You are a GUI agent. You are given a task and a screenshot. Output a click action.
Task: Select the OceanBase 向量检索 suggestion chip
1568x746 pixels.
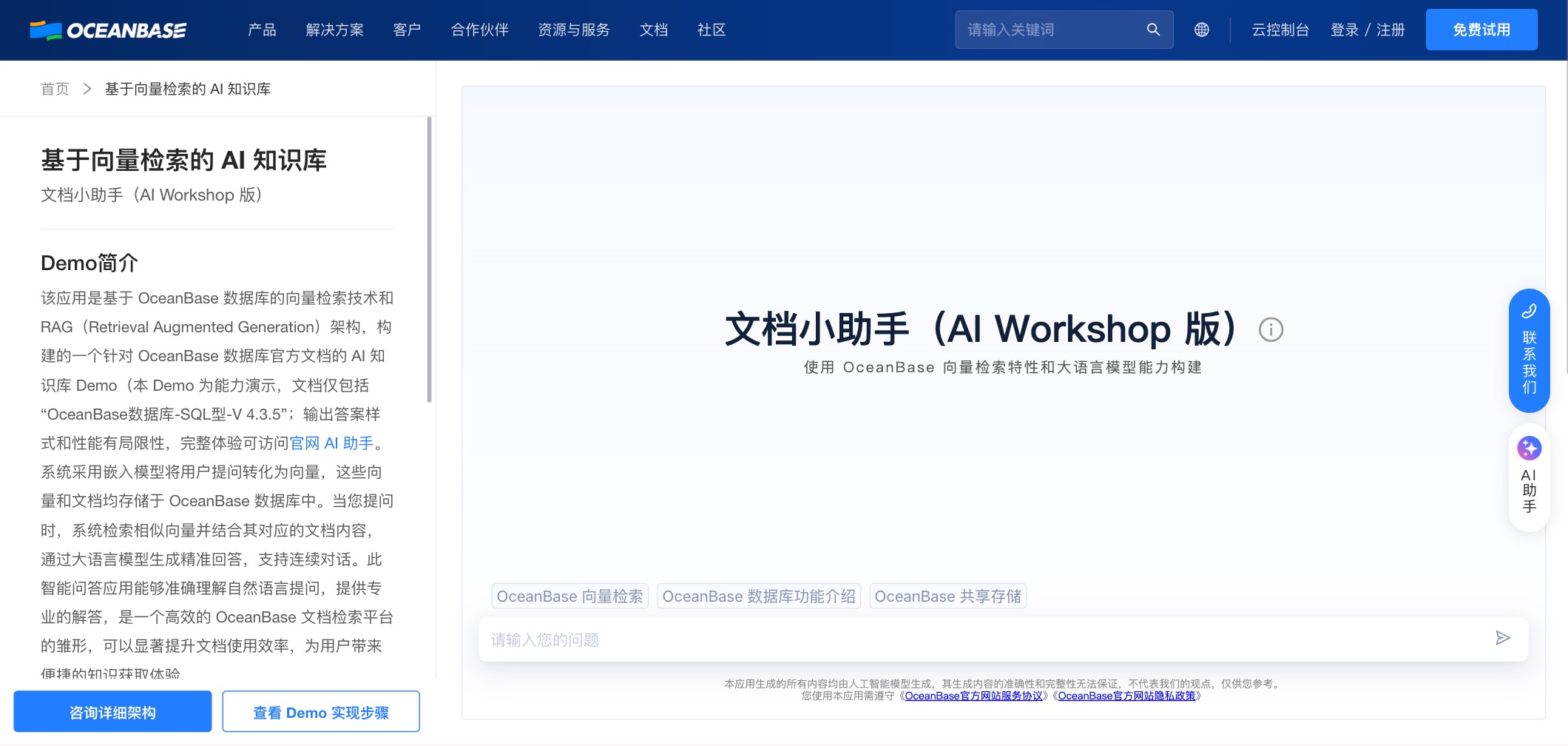[570, 596]
